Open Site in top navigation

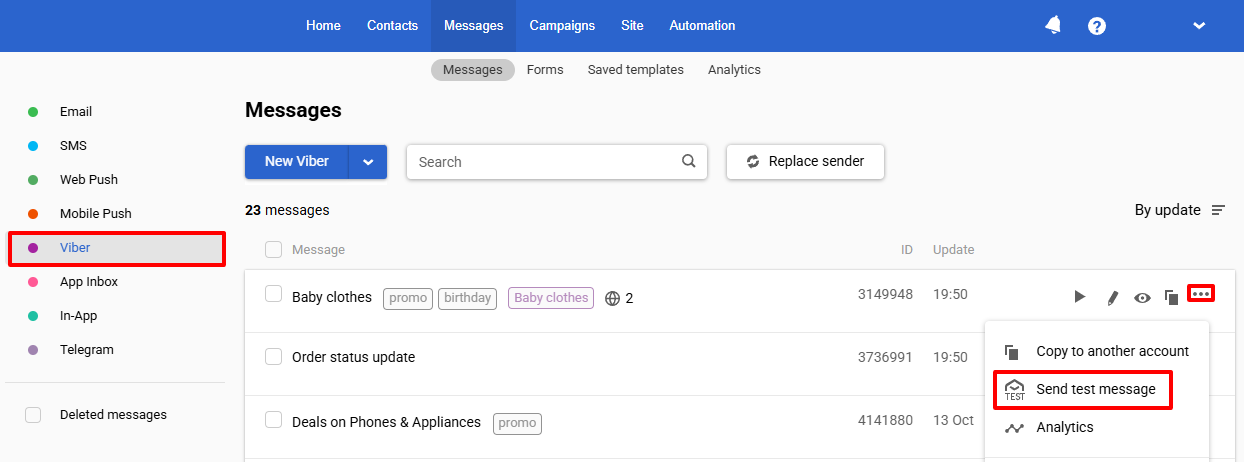click(x=632, y=26)
